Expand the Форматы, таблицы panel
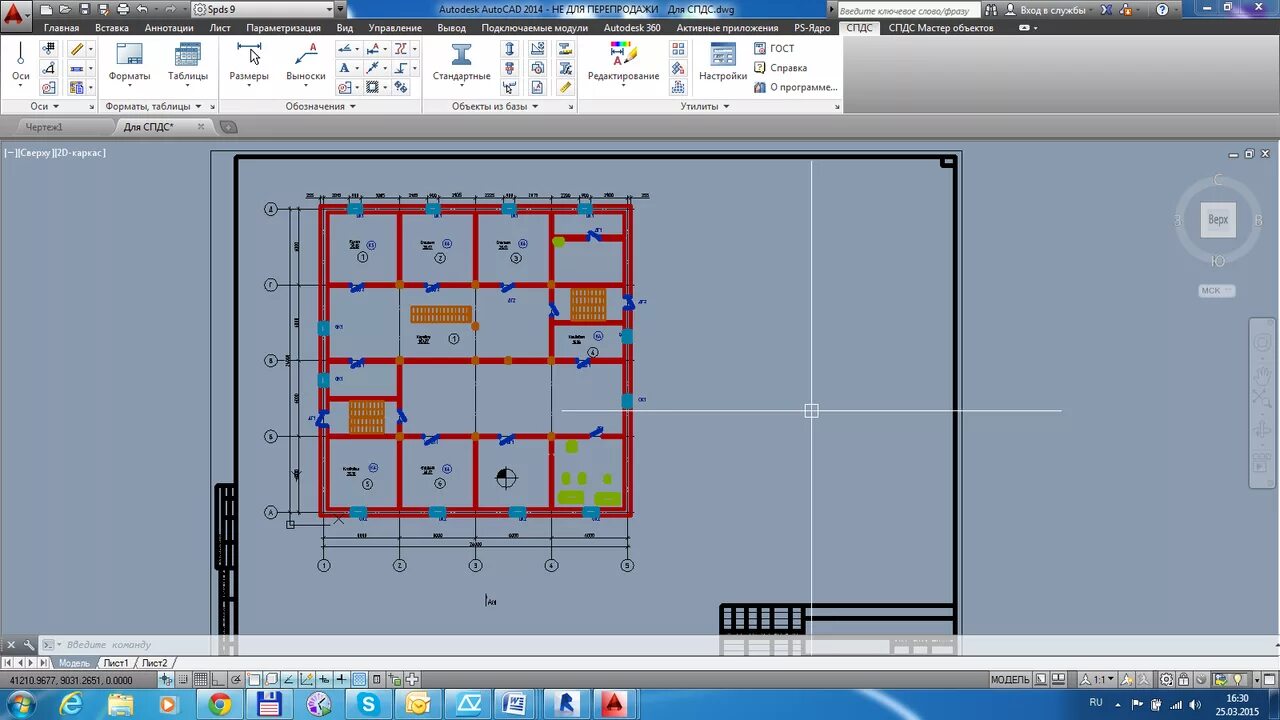The height and width of the screenshot is (720, 1280). 154,106
